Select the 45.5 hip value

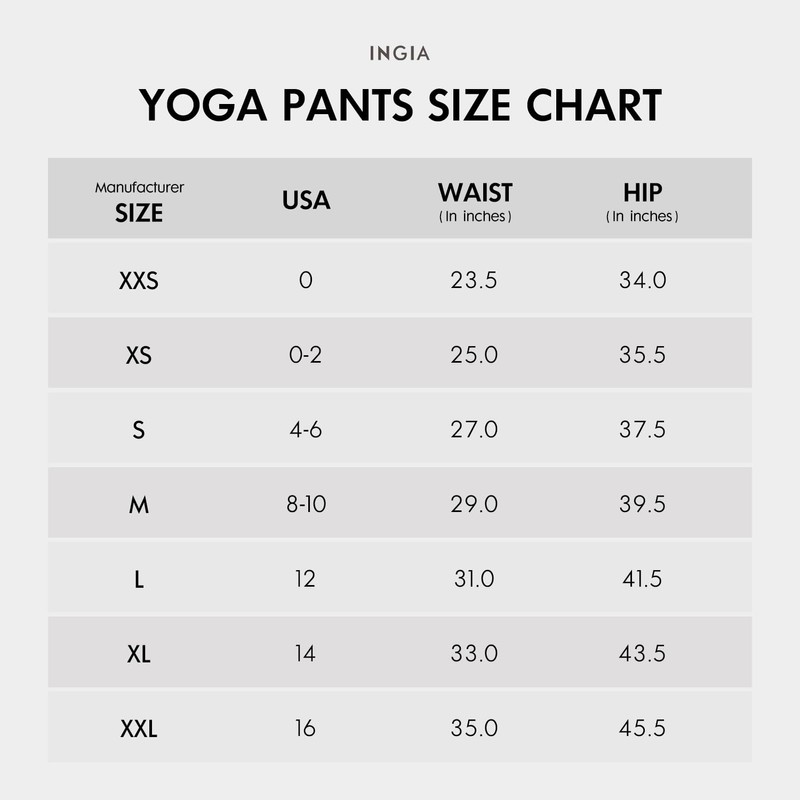(642, 729)
